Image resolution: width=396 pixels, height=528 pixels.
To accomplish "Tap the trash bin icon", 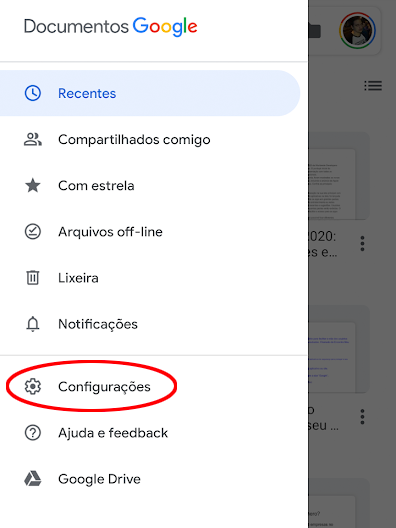I will pyautogui.click(x=33, y=278).
